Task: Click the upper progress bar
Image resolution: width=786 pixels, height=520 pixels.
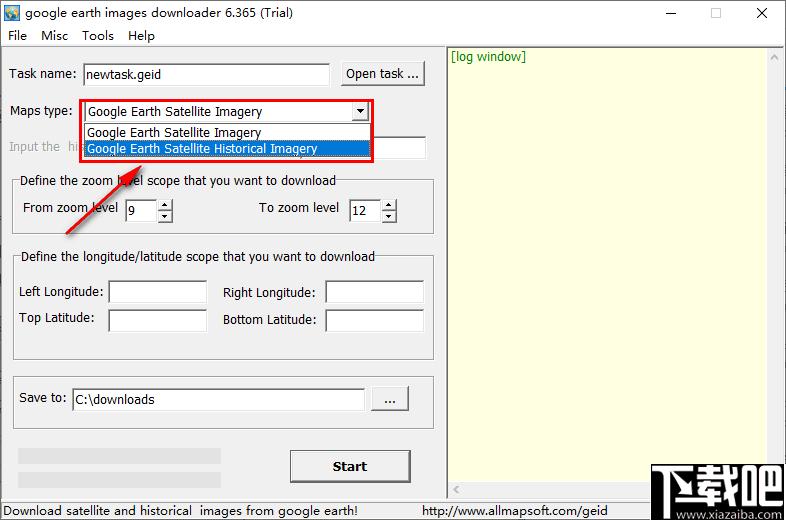Action: [x=119, y=456]
